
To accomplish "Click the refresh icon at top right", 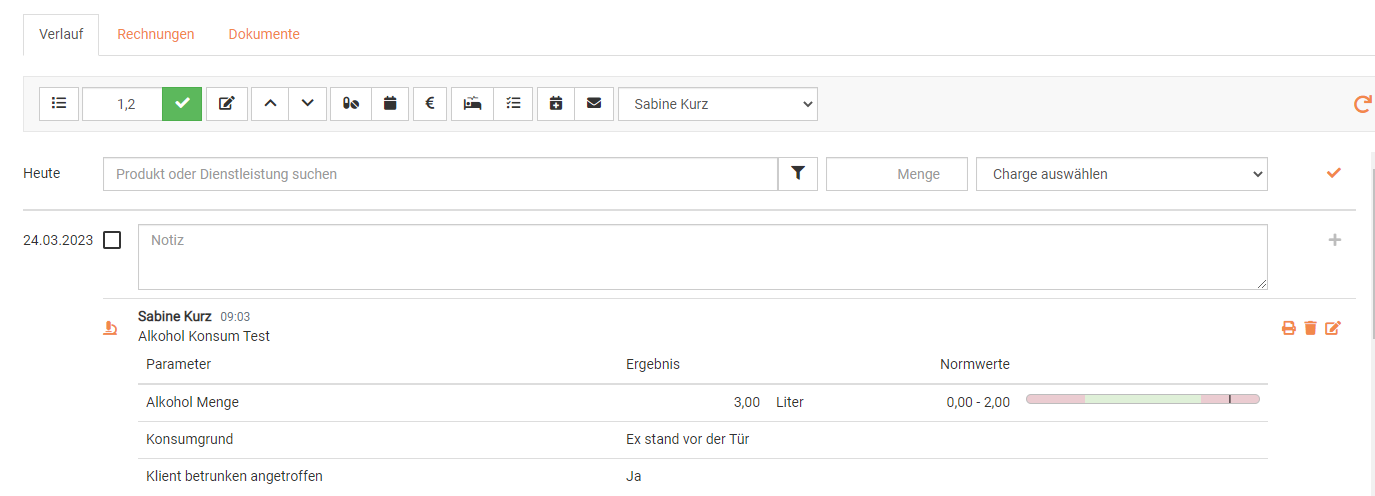I will coord(1362,103).
